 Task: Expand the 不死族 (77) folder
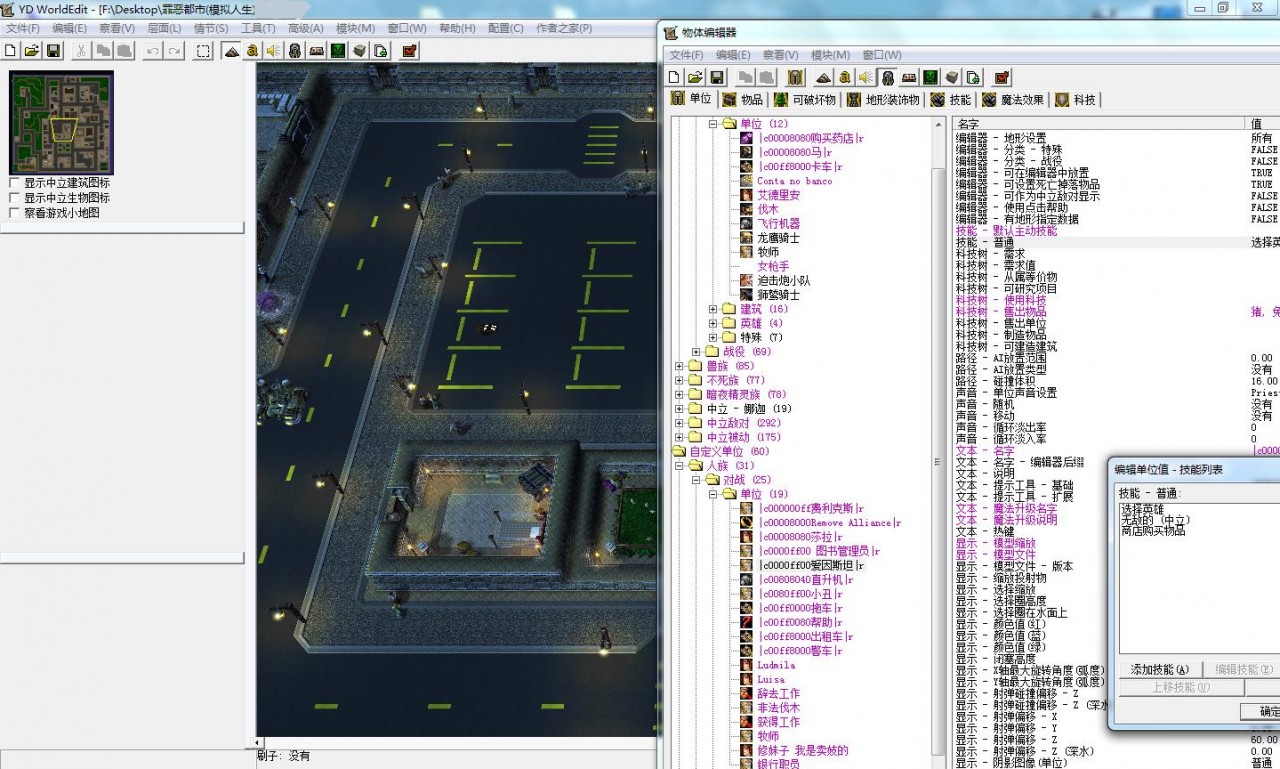(680, 380)
